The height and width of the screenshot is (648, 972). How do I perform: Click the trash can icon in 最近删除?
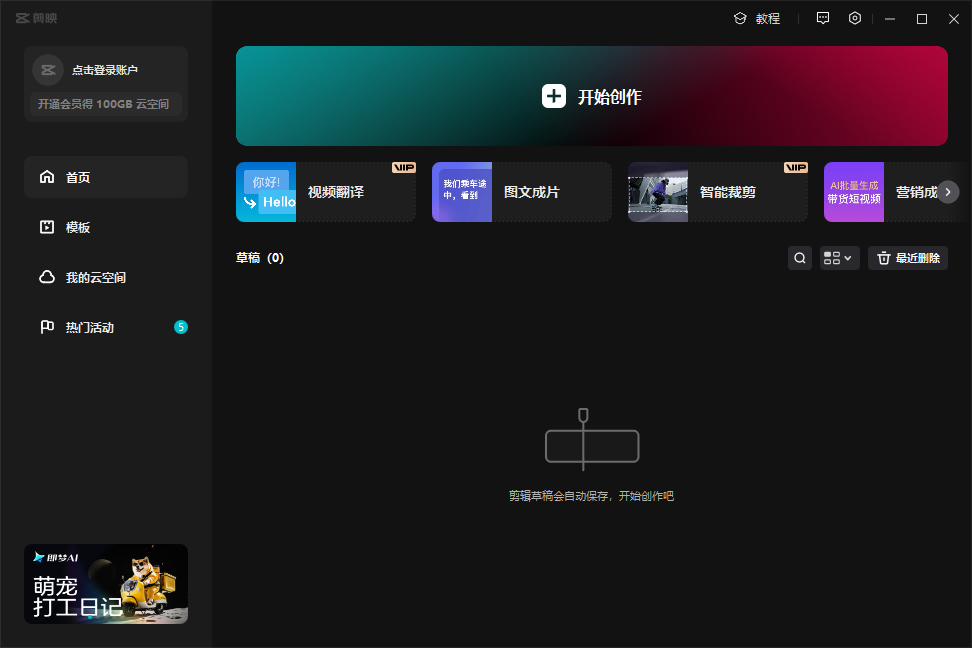point(884,258)
